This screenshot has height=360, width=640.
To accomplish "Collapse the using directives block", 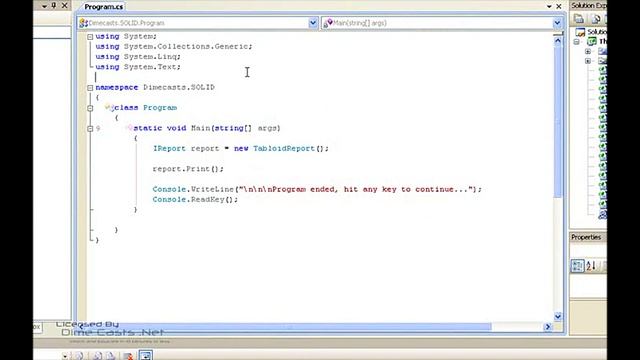I will coord(90,37).
